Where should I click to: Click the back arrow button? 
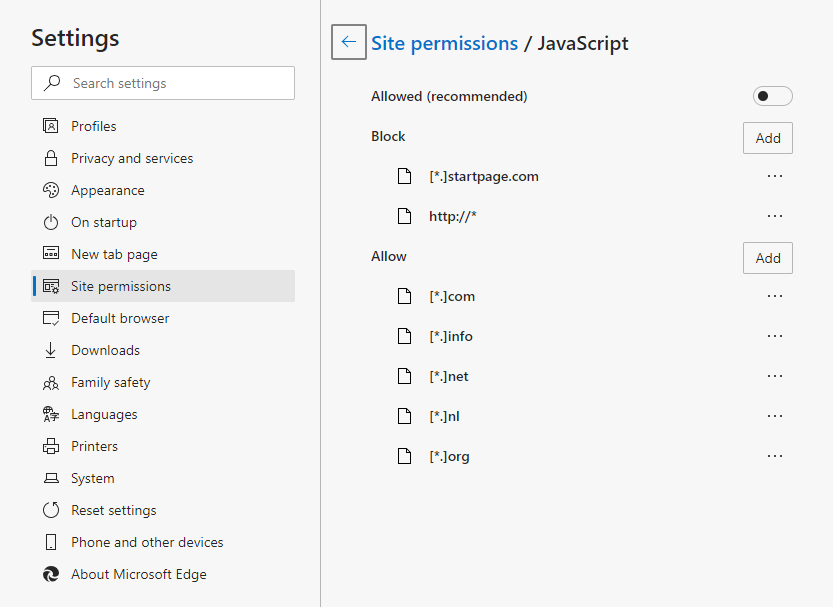click(349, 42)
